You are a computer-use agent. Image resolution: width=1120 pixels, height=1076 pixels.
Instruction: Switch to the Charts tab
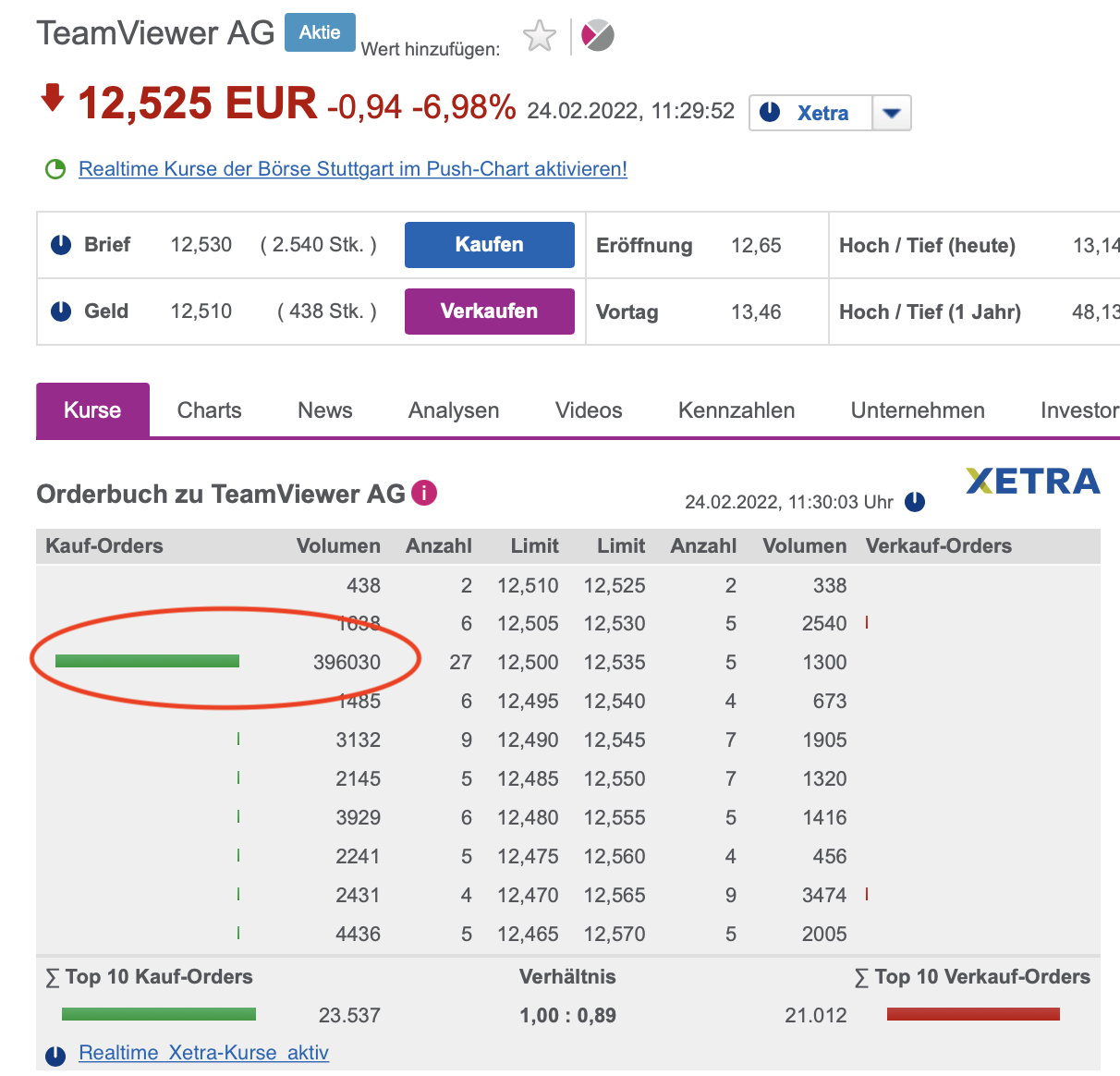pyautogui.click(x=209, y=410)
